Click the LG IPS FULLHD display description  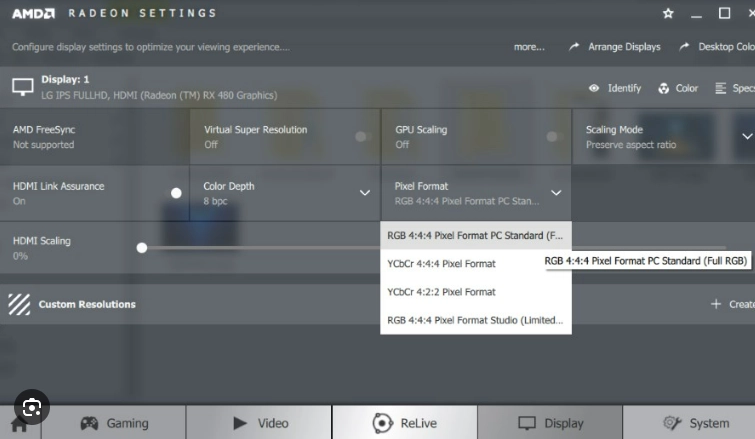click(x=159, y=95)
